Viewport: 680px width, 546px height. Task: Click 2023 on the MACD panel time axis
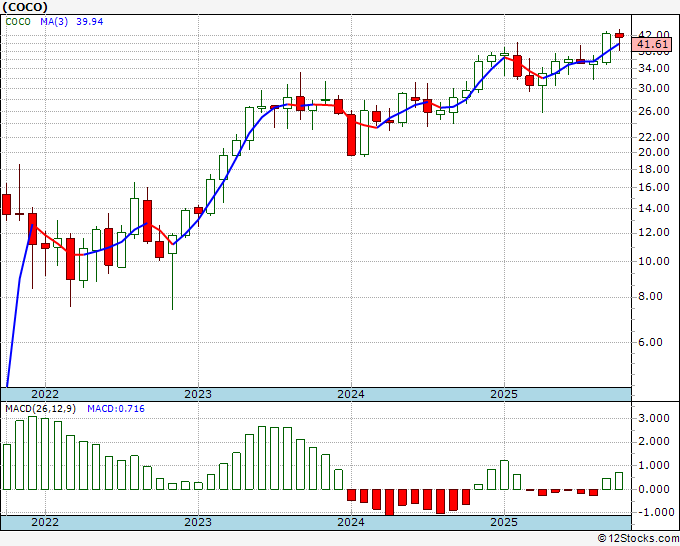pyautogui.click(x=198, y=522)
